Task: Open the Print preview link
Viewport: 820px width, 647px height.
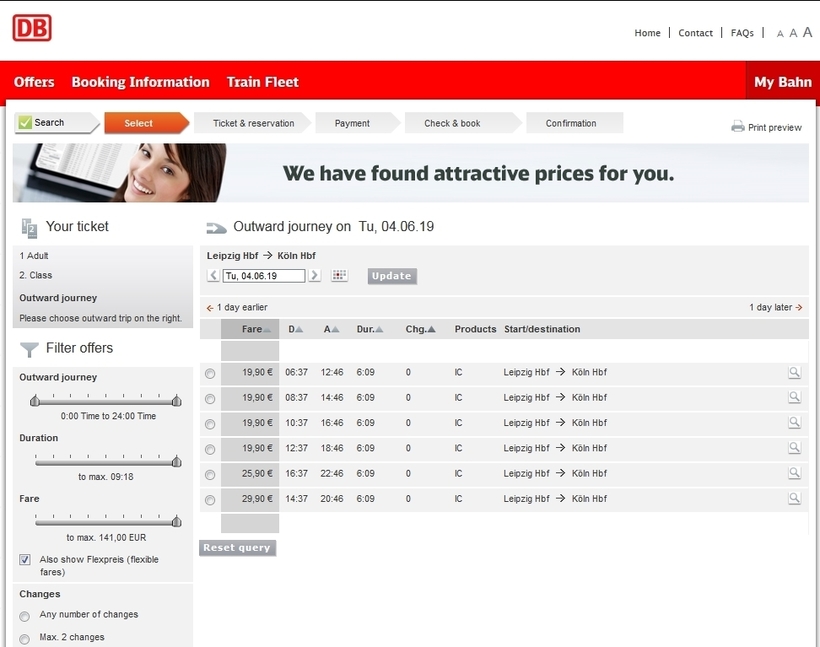Action: tap(775, 127)
